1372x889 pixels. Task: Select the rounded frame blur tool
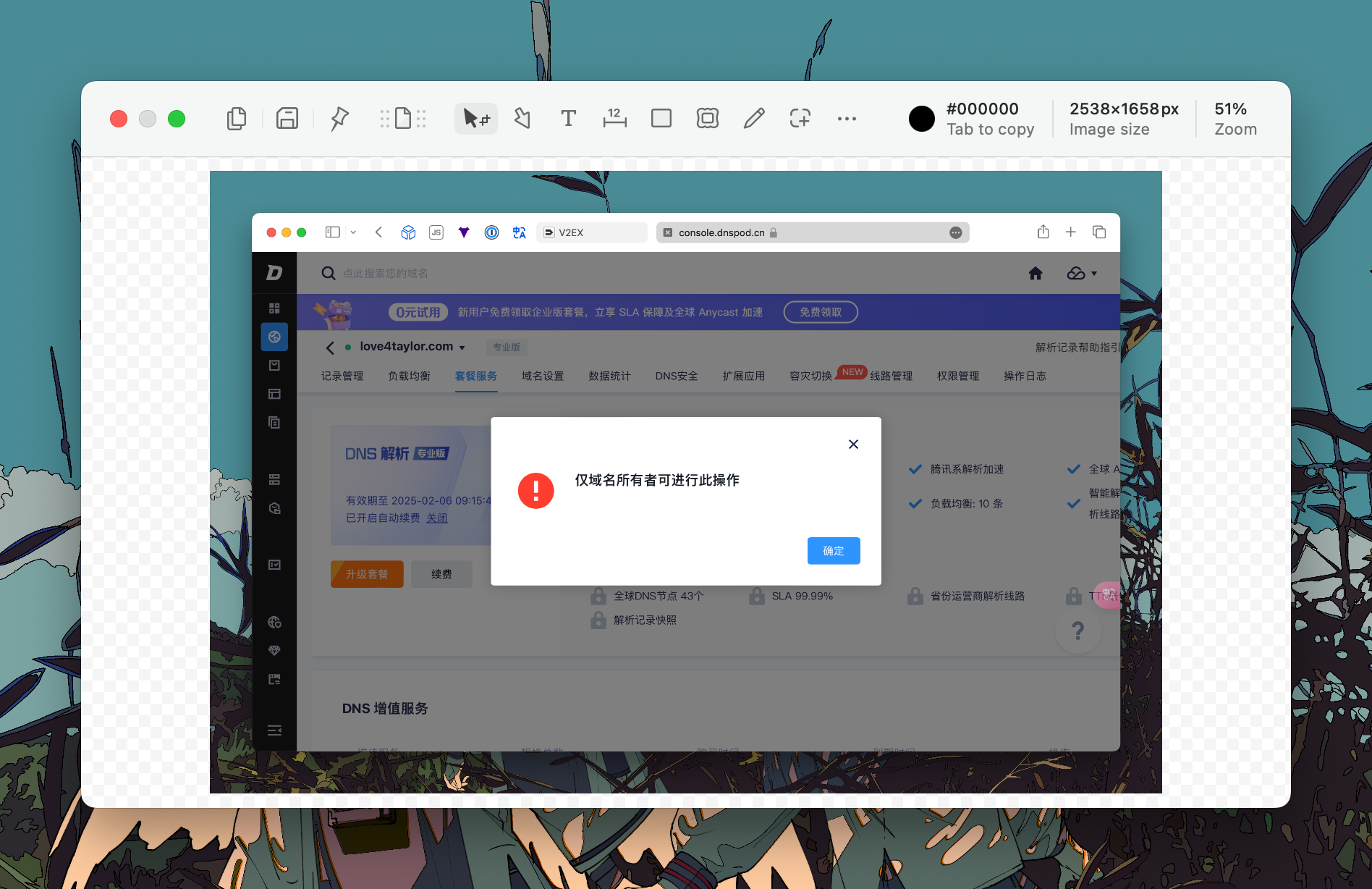[x=707, y=119]
